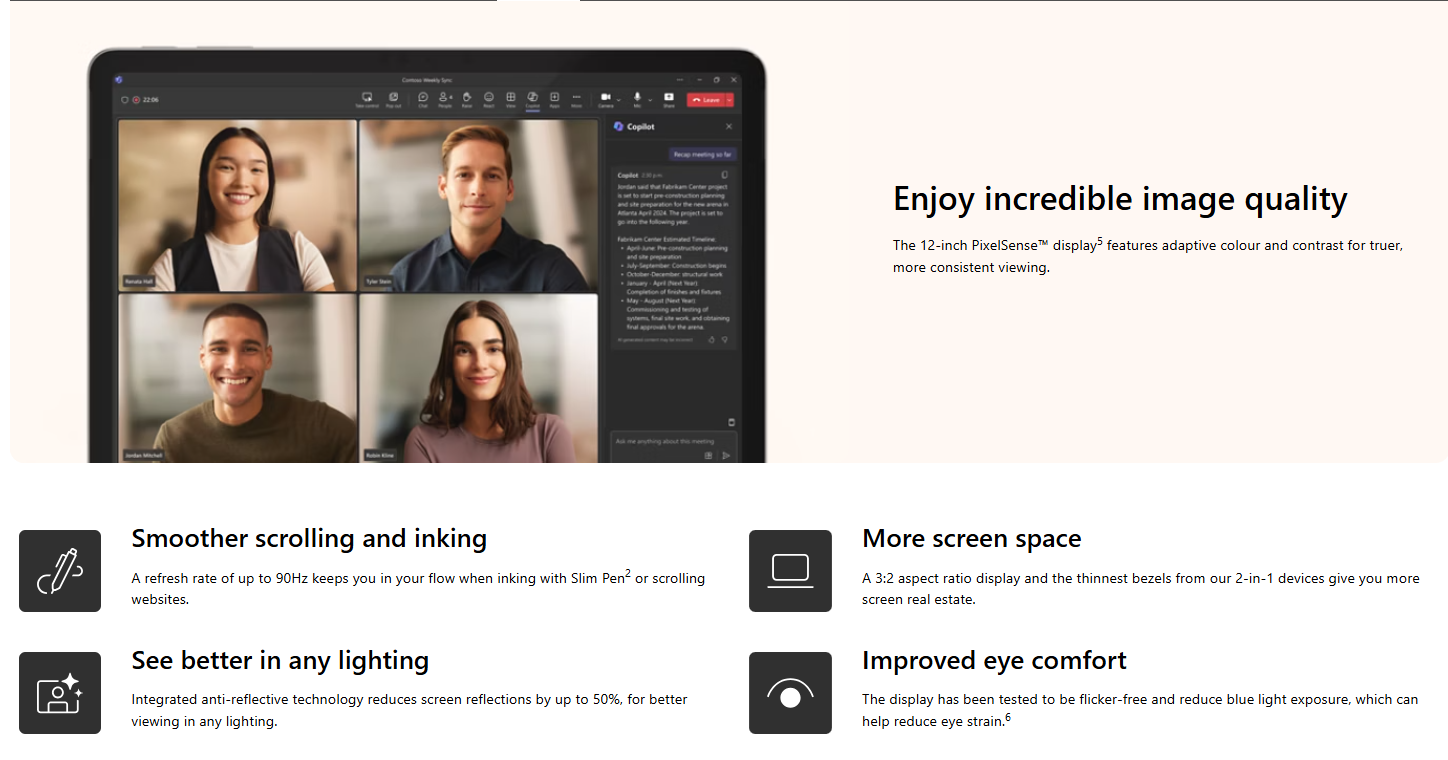Expand the Camera options chevron
This screenshot has width=1448, height=760.
[619, 100]
